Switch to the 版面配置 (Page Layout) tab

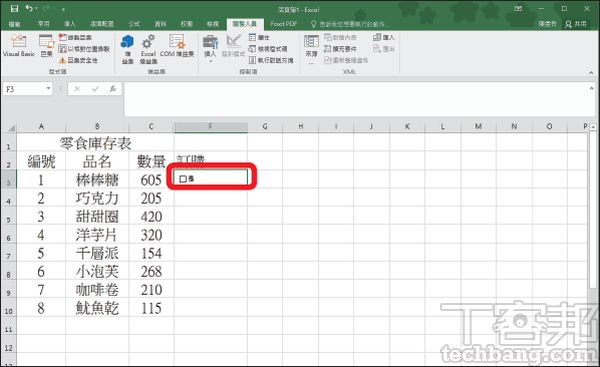tap(102, 24)
